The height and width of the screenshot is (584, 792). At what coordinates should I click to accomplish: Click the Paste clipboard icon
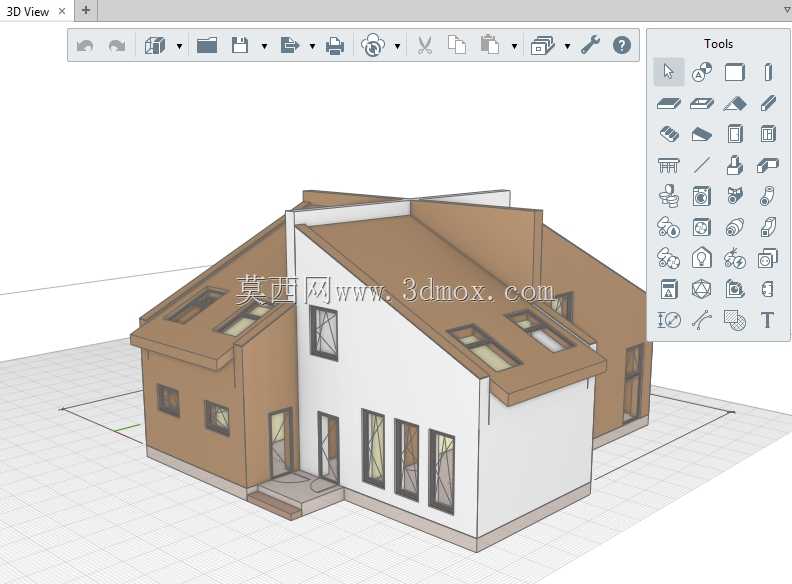click(x=489, y=44)
